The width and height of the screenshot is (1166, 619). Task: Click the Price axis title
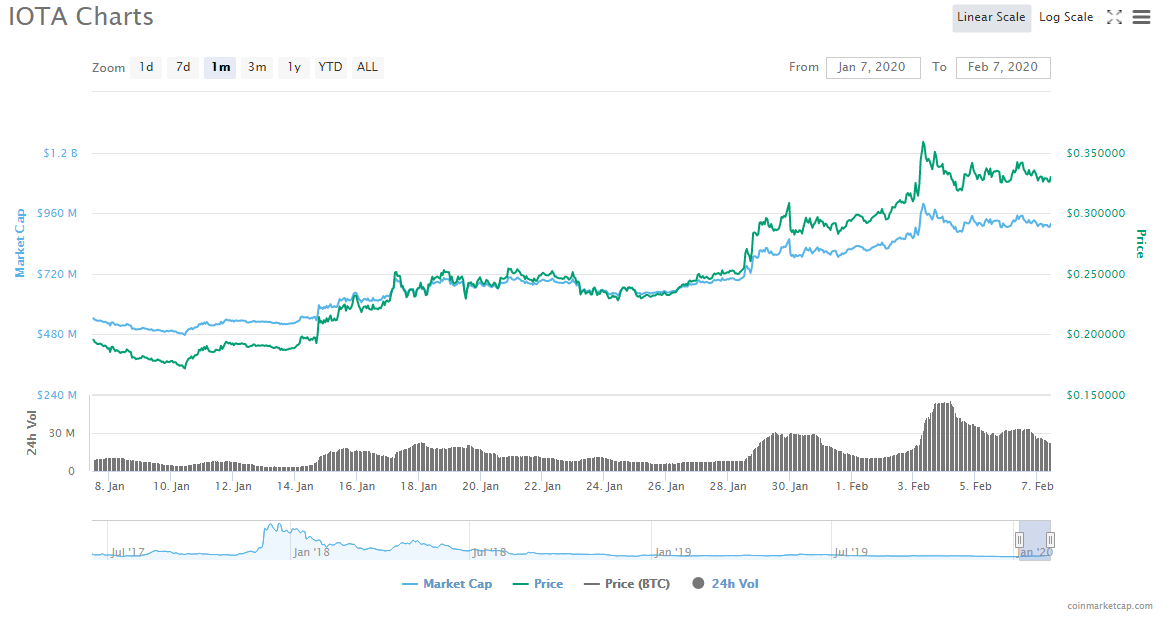click(1141, 243)
